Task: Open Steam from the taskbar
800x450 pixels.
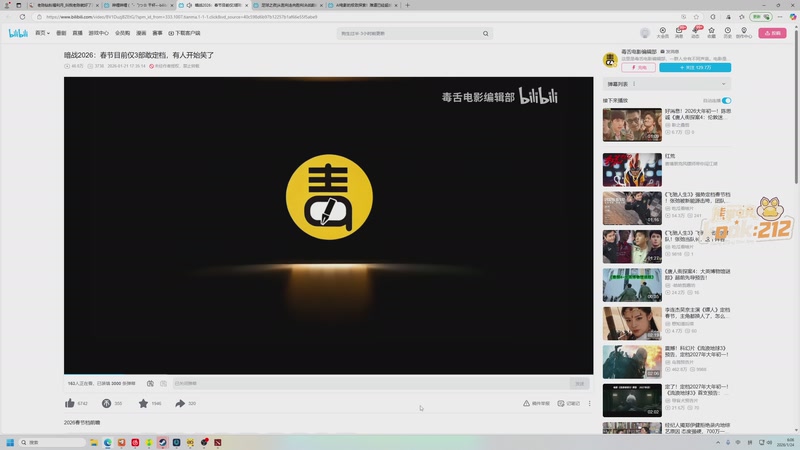Action: point(163,442)
